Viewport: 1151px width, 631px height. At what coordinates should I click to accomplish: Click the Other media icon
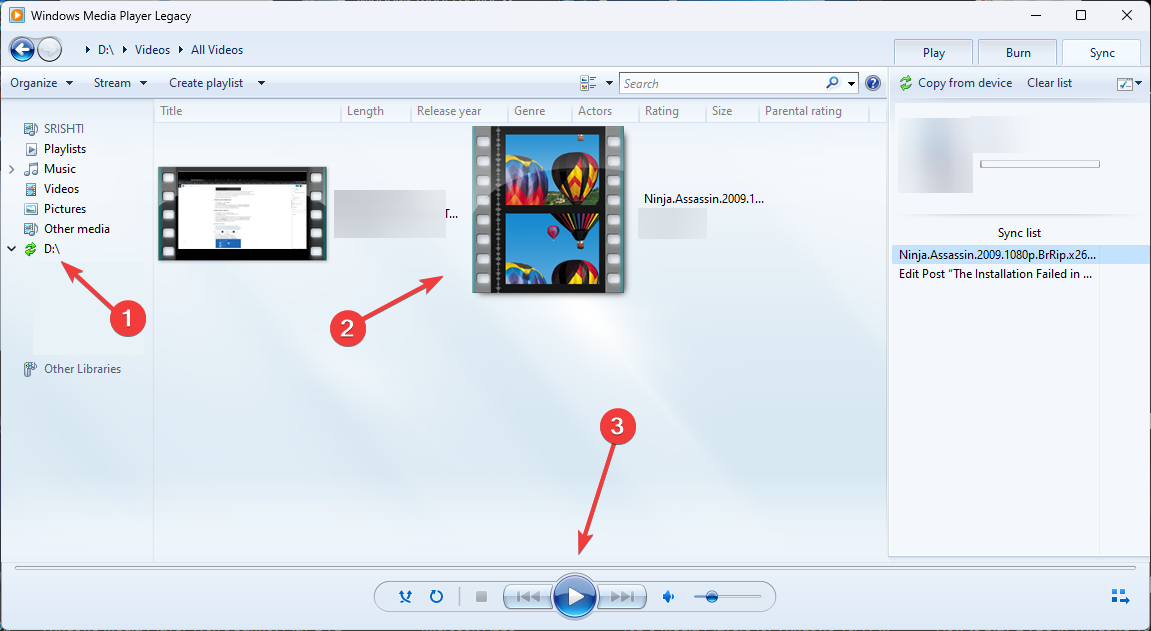30,229
